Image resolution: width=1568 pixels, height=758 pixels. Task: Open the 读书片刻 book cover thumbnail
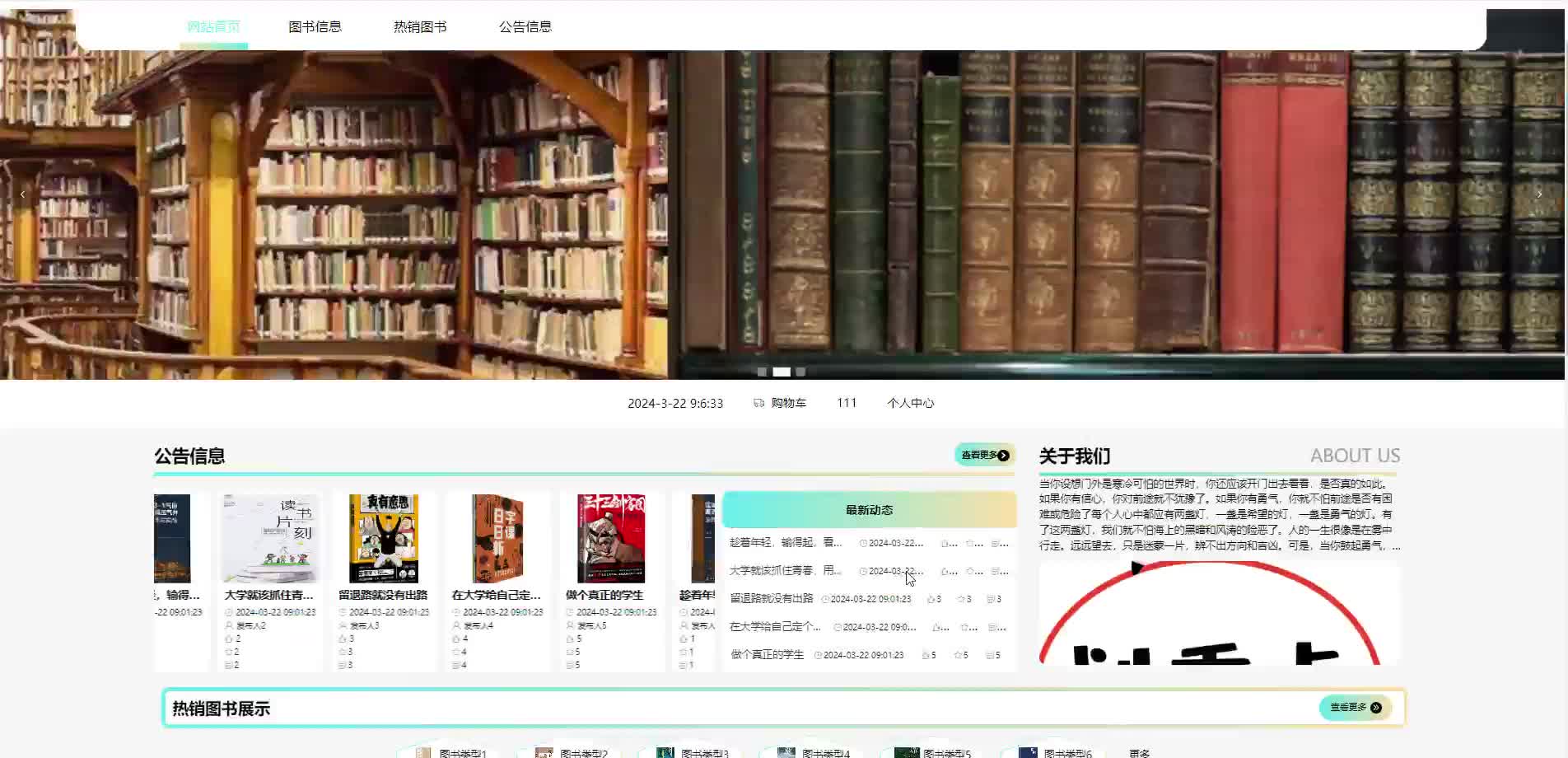point(270,539)
